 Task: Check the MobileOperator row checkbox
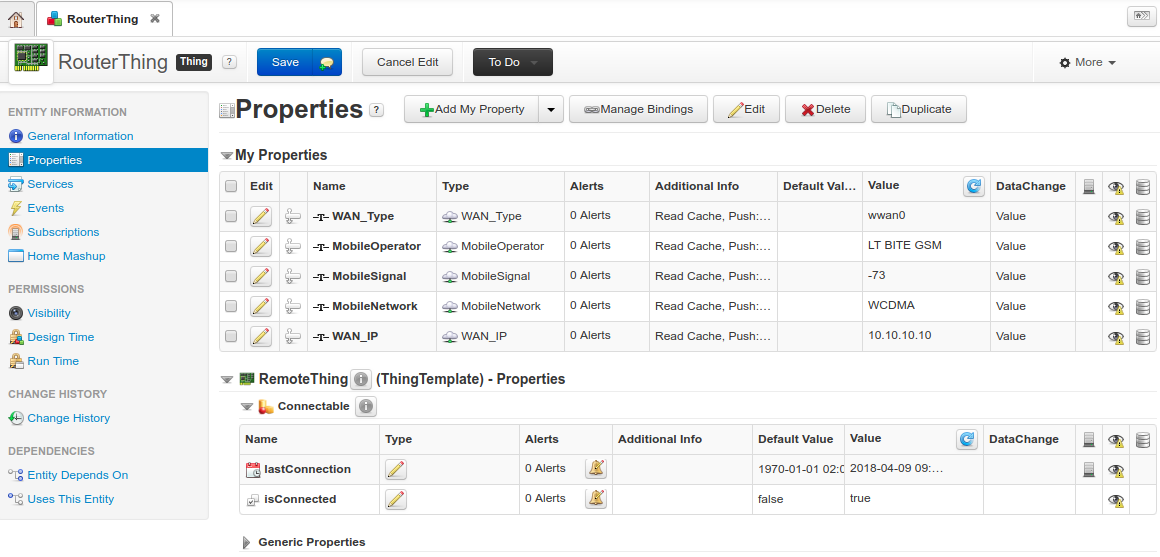(232, 246)
